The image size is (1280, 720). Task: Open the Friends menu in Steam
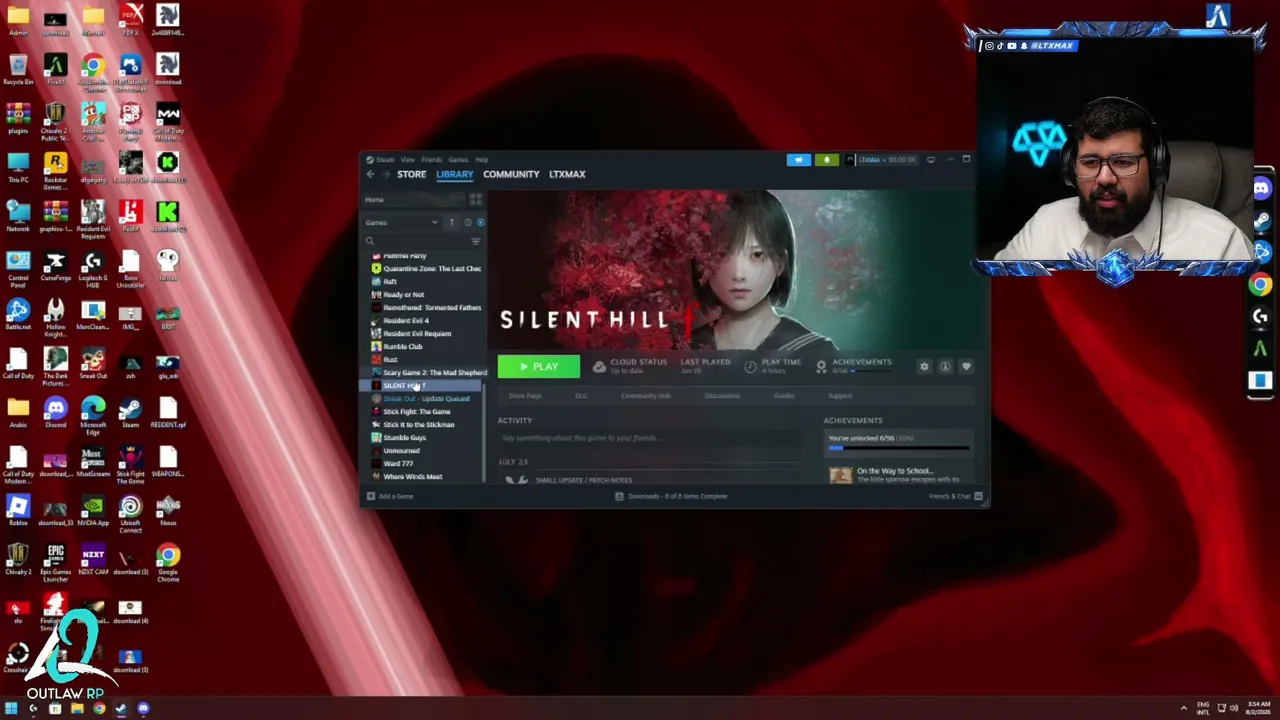[432, 160]
